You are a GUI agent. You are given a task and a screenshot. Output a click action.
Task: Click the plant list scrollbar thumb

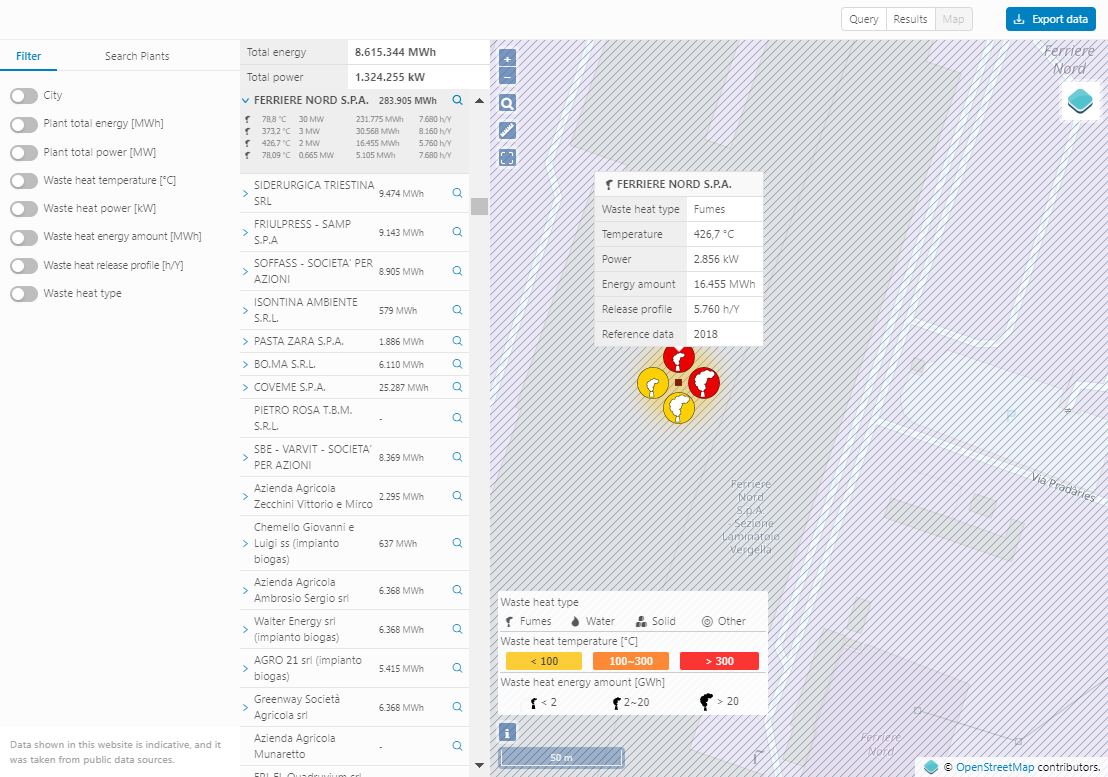pos(480,206)
